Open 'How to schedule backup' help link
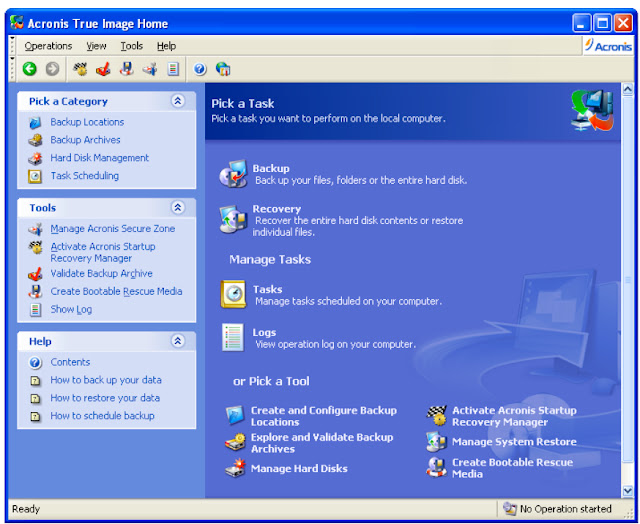The width and height of the screenshot is (640, 524). click(102, 416)
